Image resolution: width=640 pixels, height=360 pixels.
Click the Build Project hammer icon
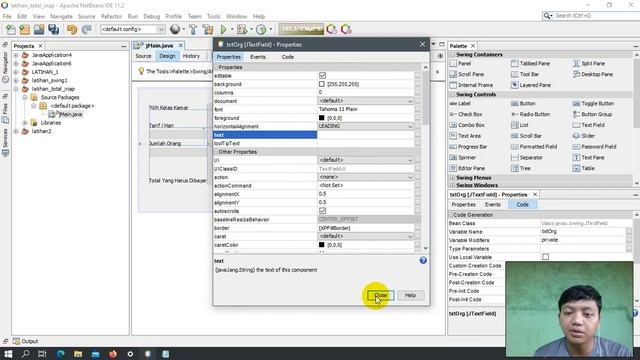(193, 29)
